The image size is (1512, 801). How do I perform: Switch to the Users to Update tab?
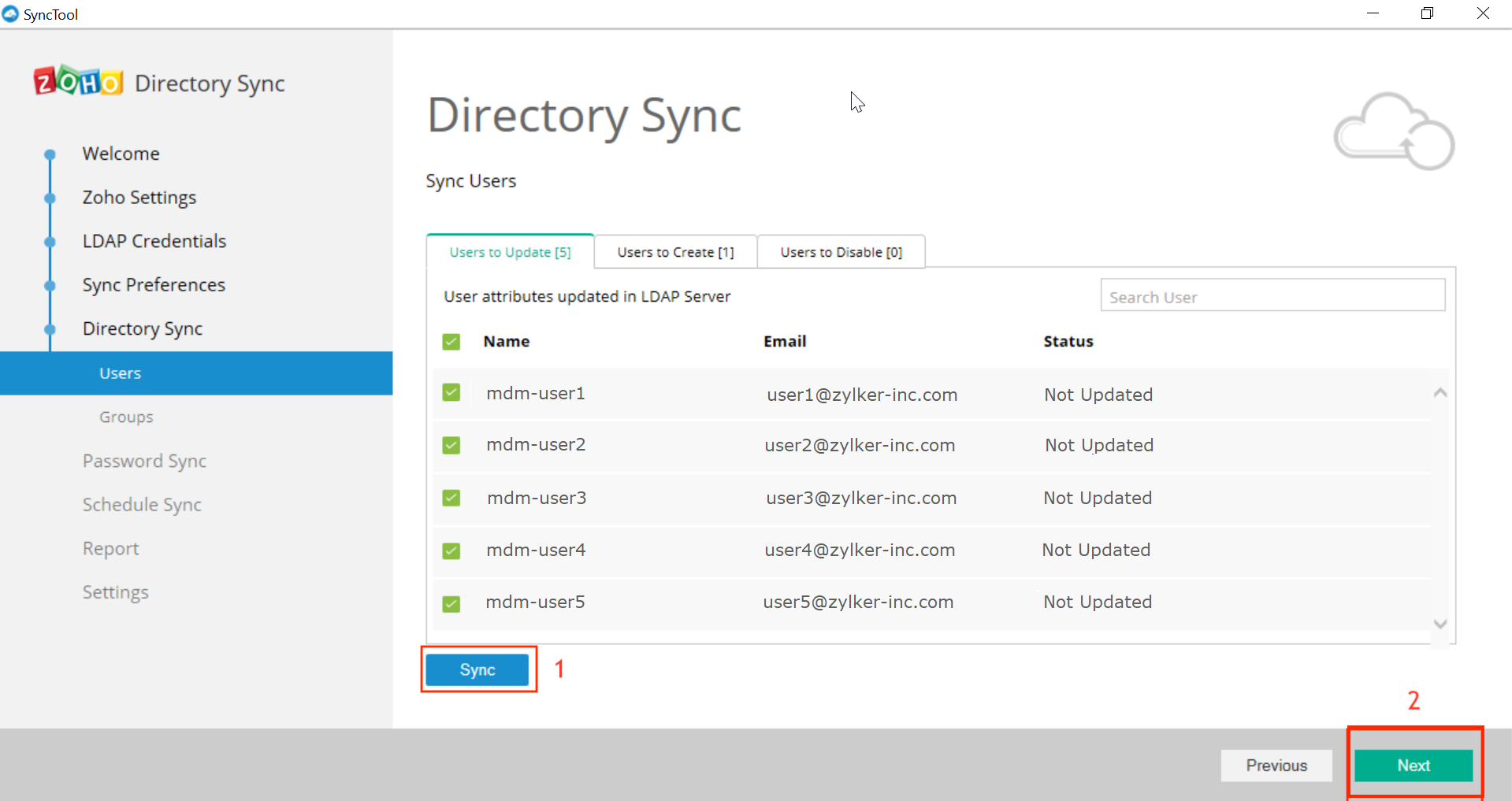(511, 252)
